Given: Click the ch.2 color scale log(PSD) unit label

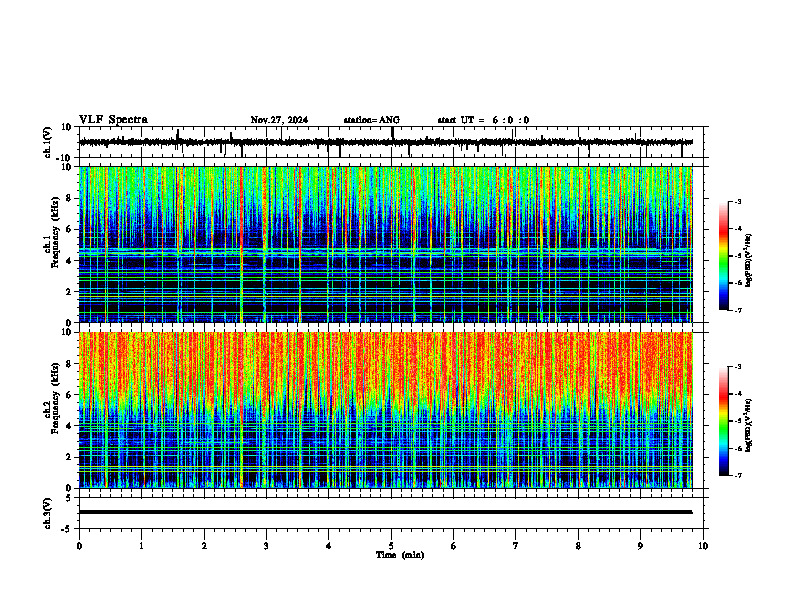Looking at the screenshot, I should (x=749, y=426).
